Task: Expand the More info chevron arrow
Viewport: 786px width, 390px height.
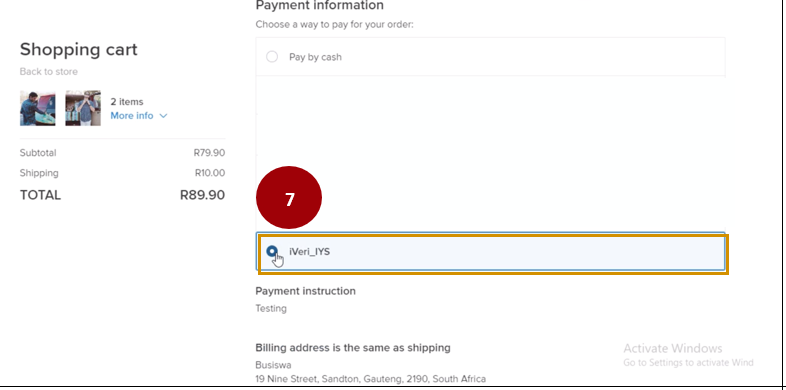Action: 163,116
